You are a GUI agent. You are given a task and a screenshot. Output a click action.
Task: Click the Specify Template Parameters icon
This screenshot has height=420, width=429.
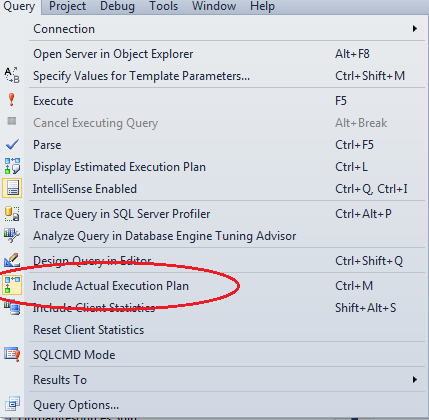(x=12, y=75)
